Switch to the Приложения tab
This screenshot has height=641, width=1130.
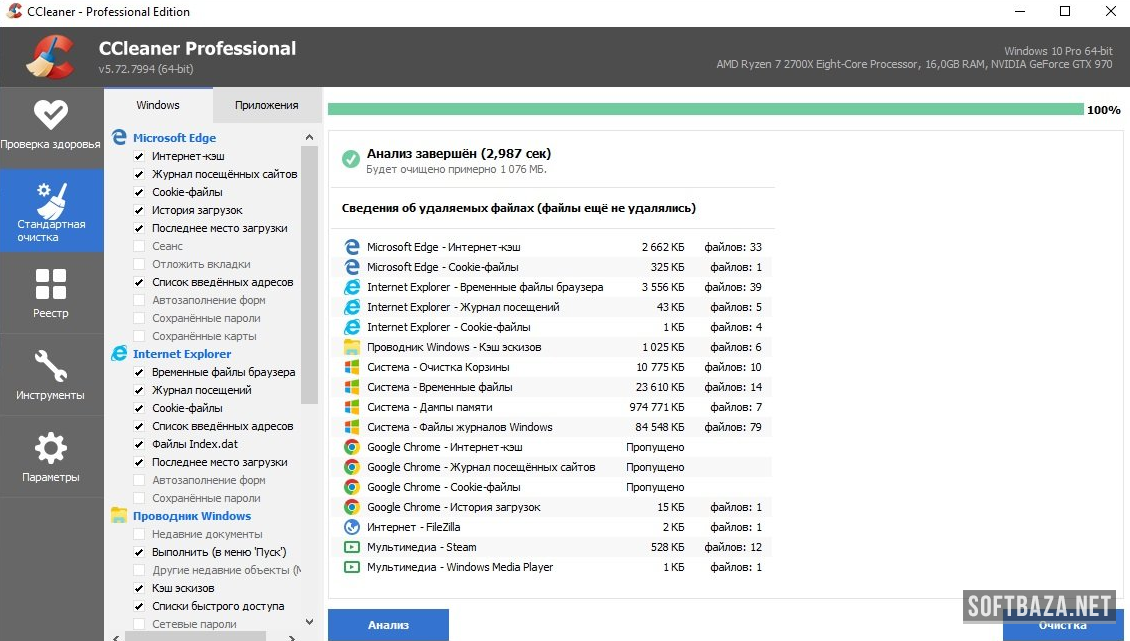(267, 105)
